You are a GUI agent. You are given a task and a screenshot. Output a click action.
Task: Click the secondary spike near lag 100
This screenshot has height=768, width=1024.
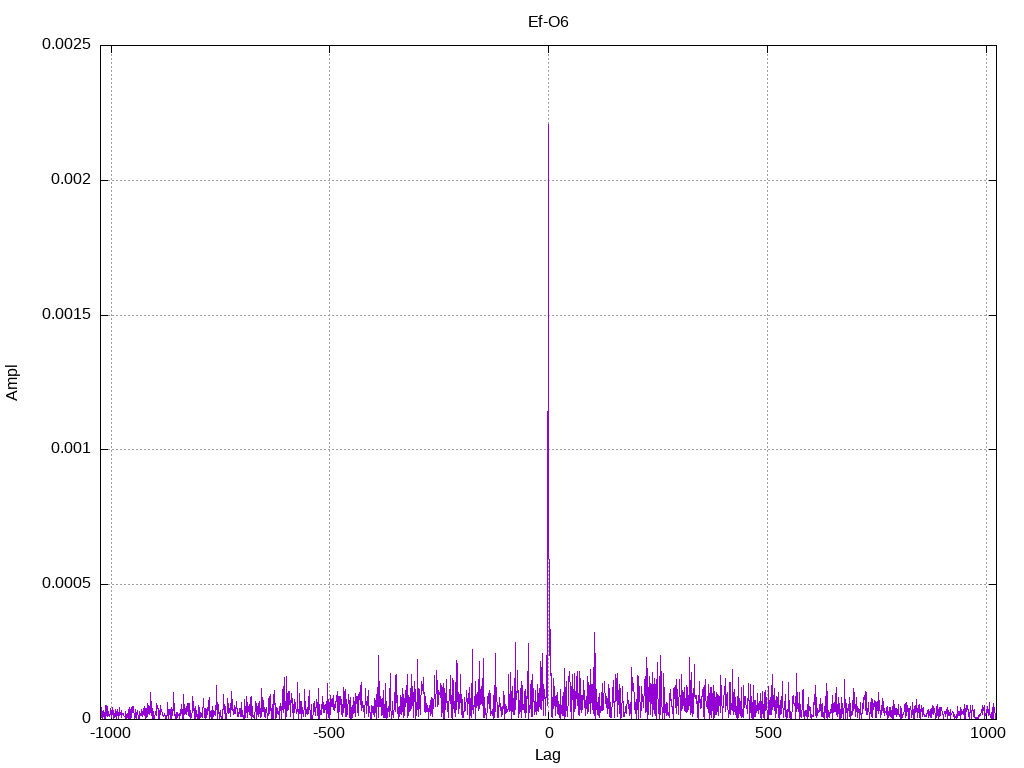point(594,634)
